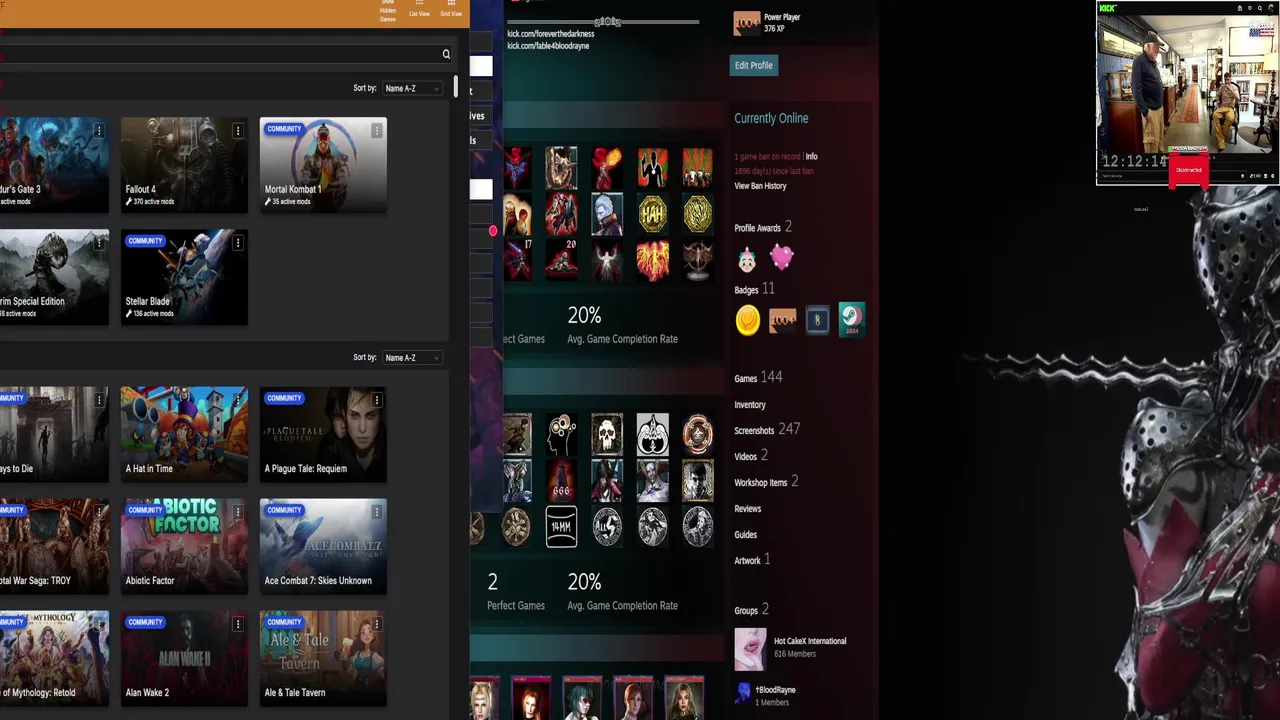
Task: Switch to List View
Action: (419, 9)
